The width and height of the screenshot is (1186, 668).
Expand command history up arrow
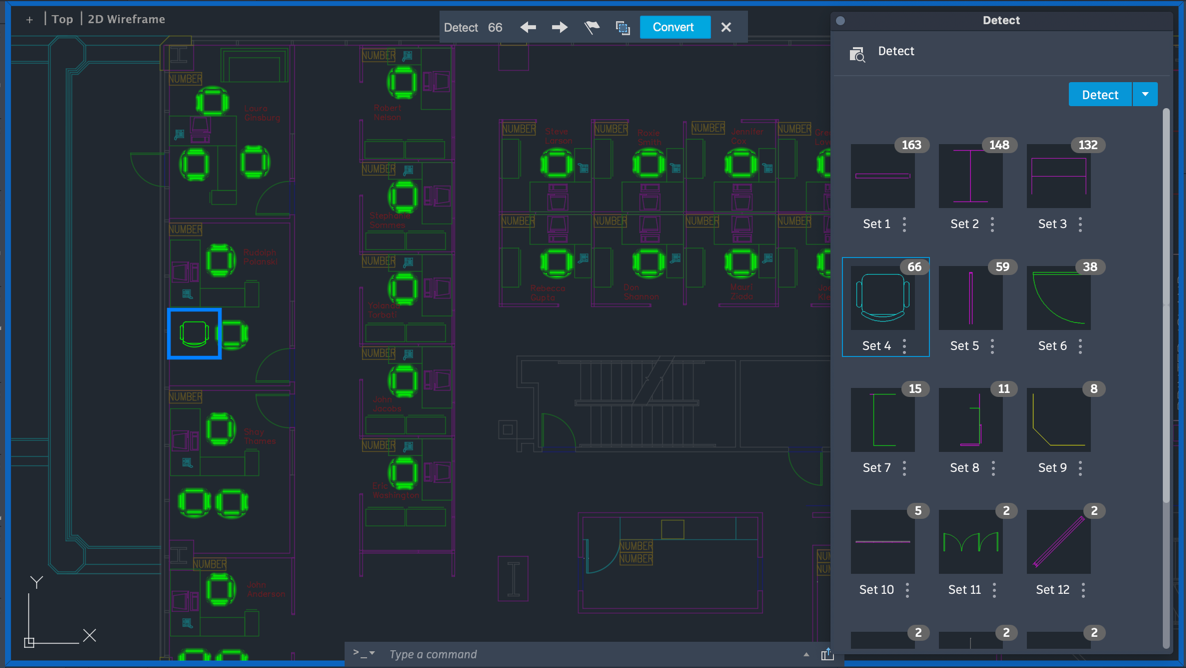point(806,654)
